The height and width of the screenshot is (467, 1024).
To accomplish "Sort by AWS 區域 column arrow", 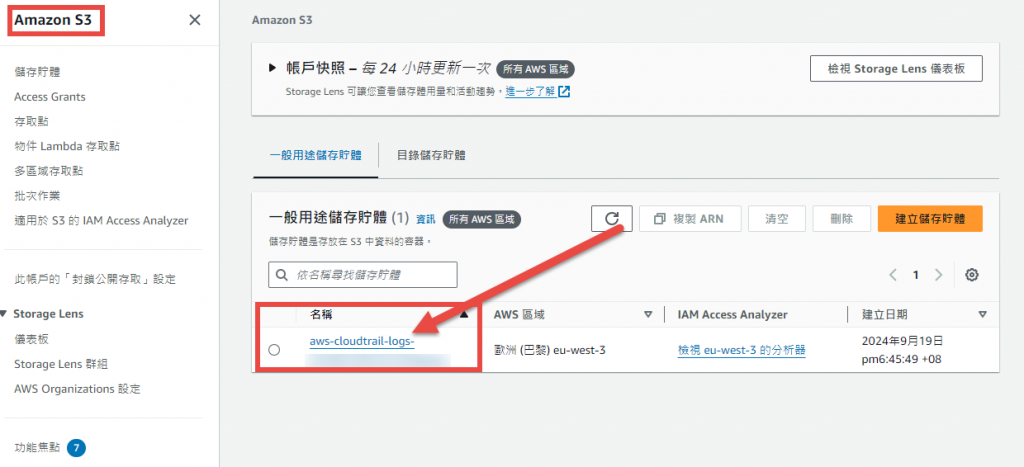I will coord(648,315).
